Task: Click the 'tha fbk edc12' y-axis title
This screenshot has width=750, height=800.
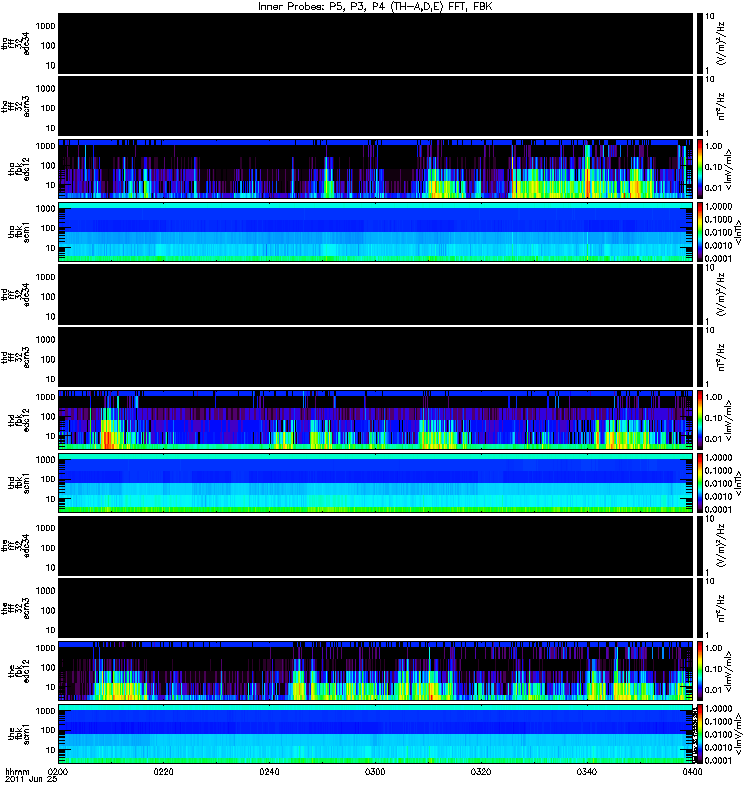Action: pos(19,168)
